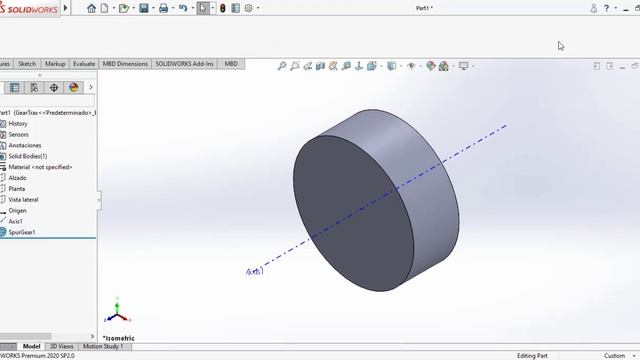Select Axis1 in the feature tree
The image size is (640, 360).
16,221
